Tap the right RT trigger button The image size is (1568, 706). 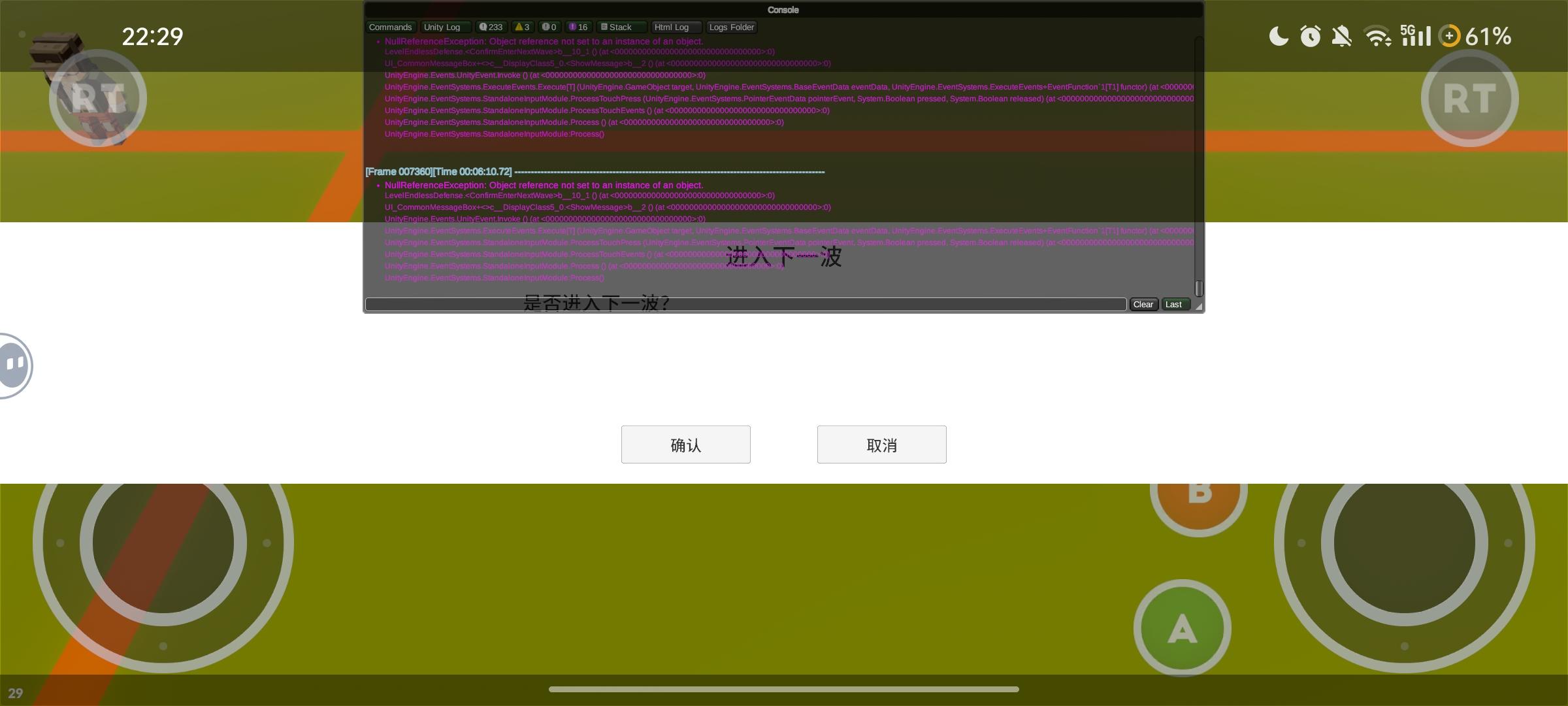click(1469, 98)
